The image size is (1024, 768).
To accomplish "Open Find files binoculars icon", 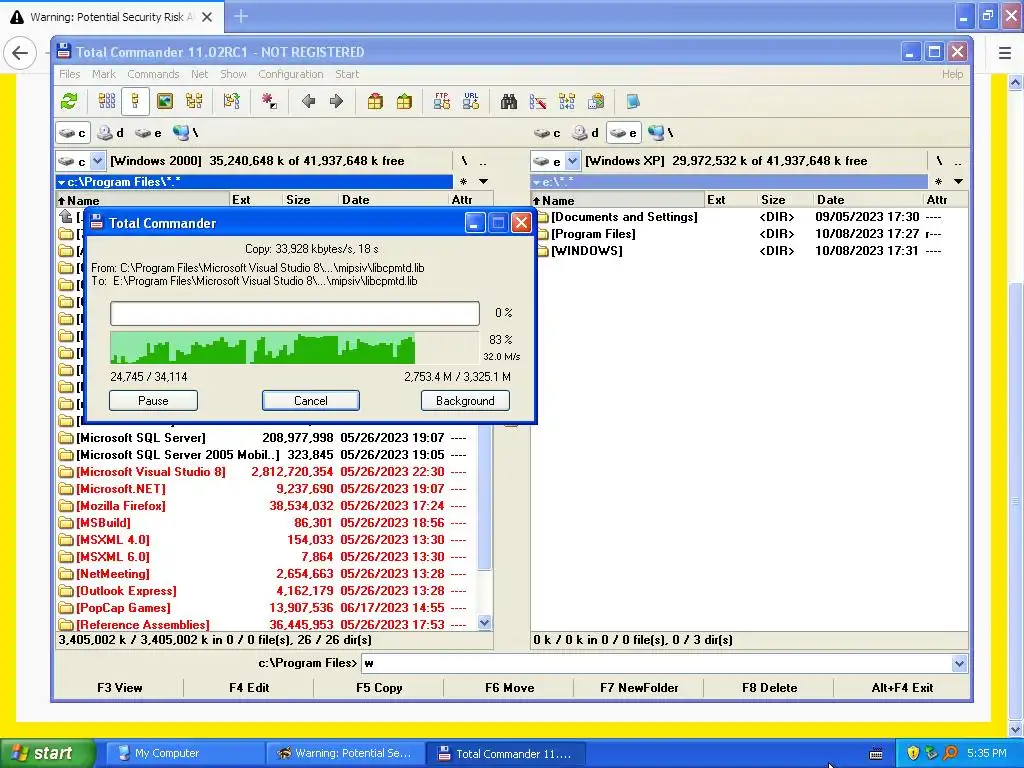I will tap(509, 101).
